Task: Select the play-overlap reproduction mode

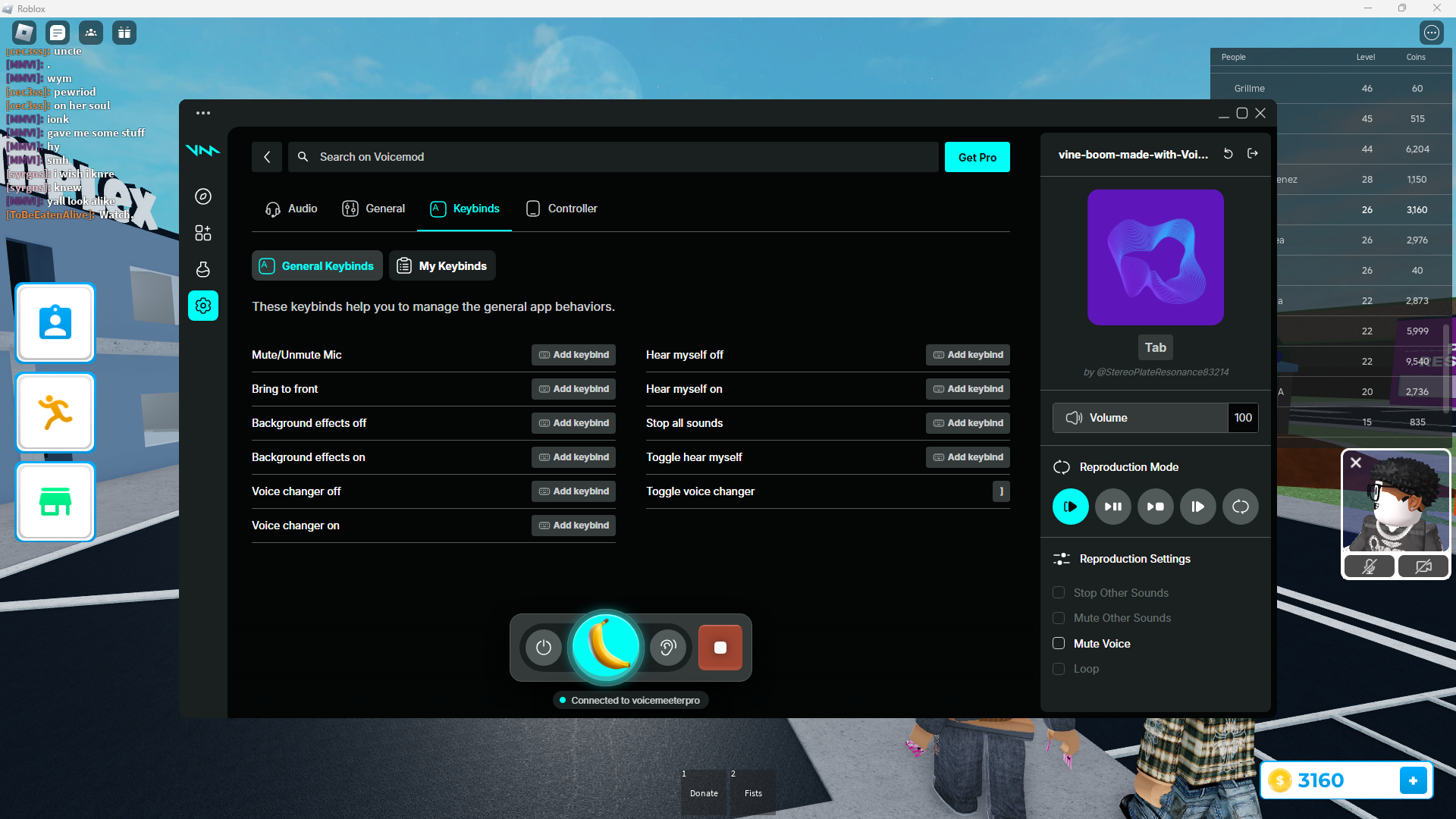Action: [1198, 507]
